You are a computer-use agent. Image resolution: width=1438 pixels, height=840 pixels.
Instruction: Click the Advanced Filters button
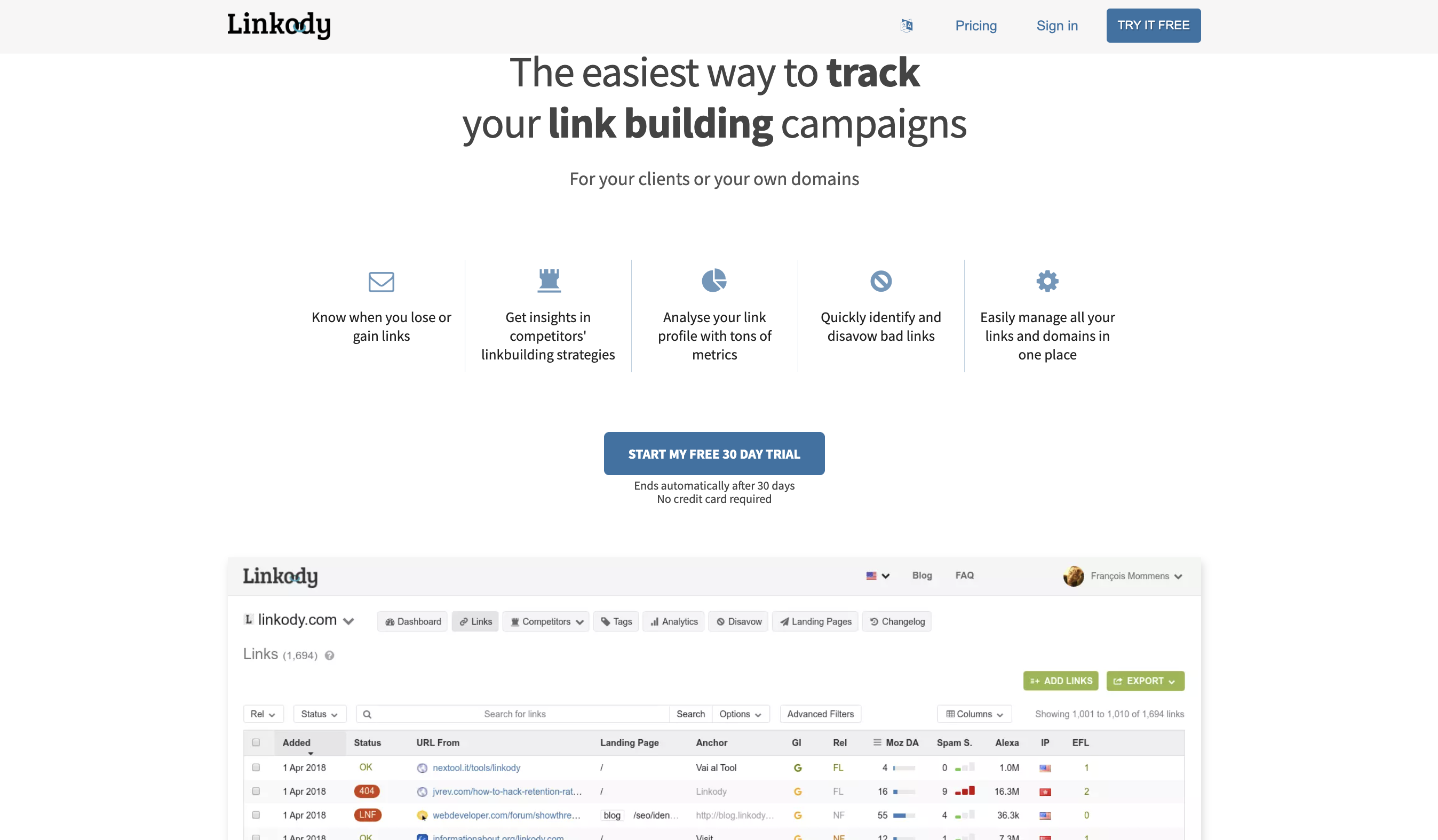tap(820, 714)
